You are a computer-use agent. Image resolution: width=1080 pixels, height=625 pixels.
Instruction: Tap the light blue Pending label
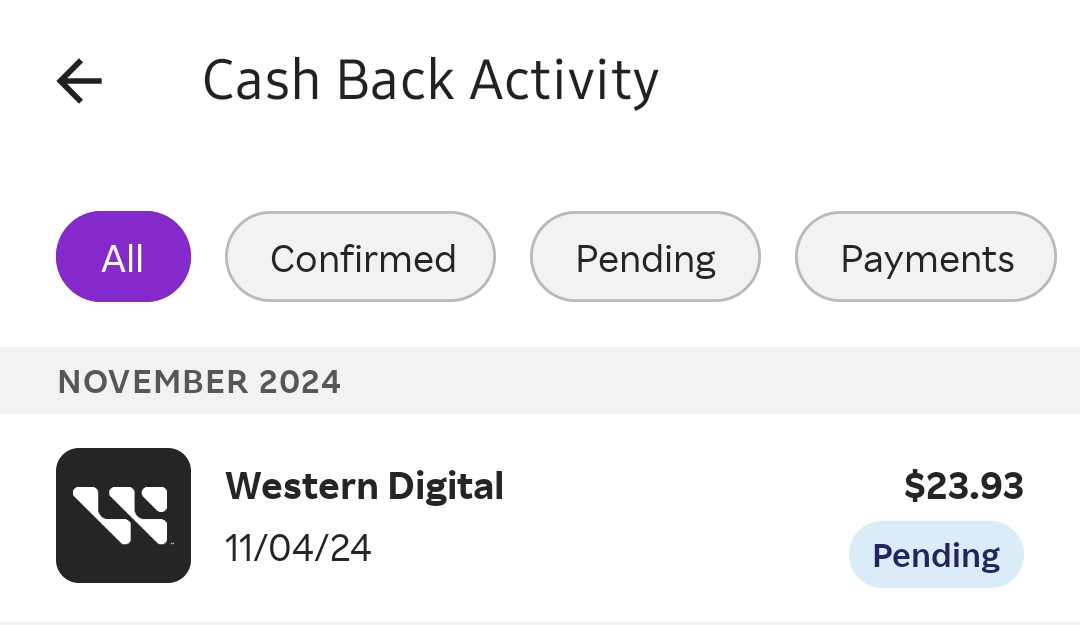936,554
